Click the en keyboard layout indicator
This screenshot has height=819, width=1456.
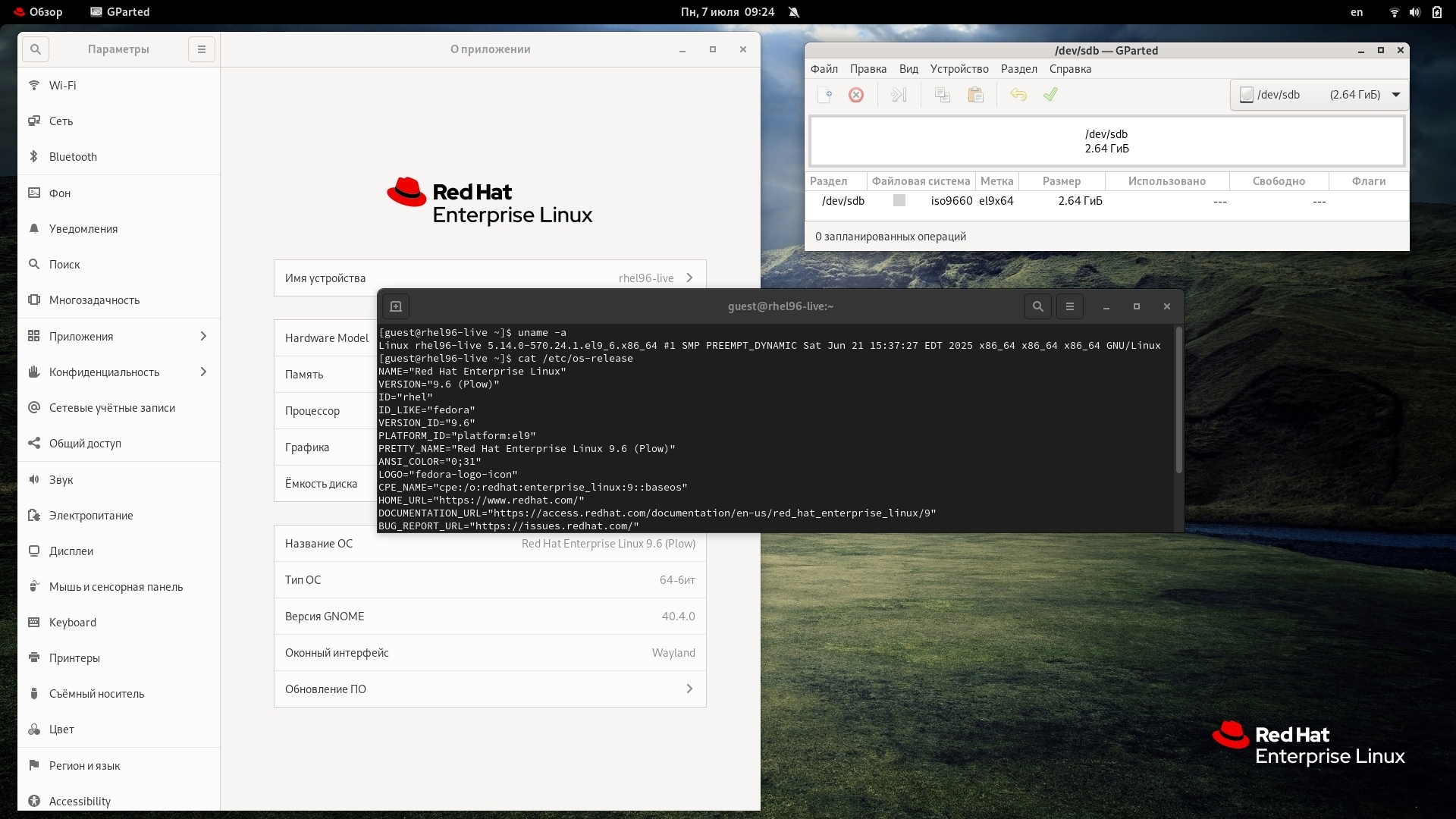point(1357,12)
